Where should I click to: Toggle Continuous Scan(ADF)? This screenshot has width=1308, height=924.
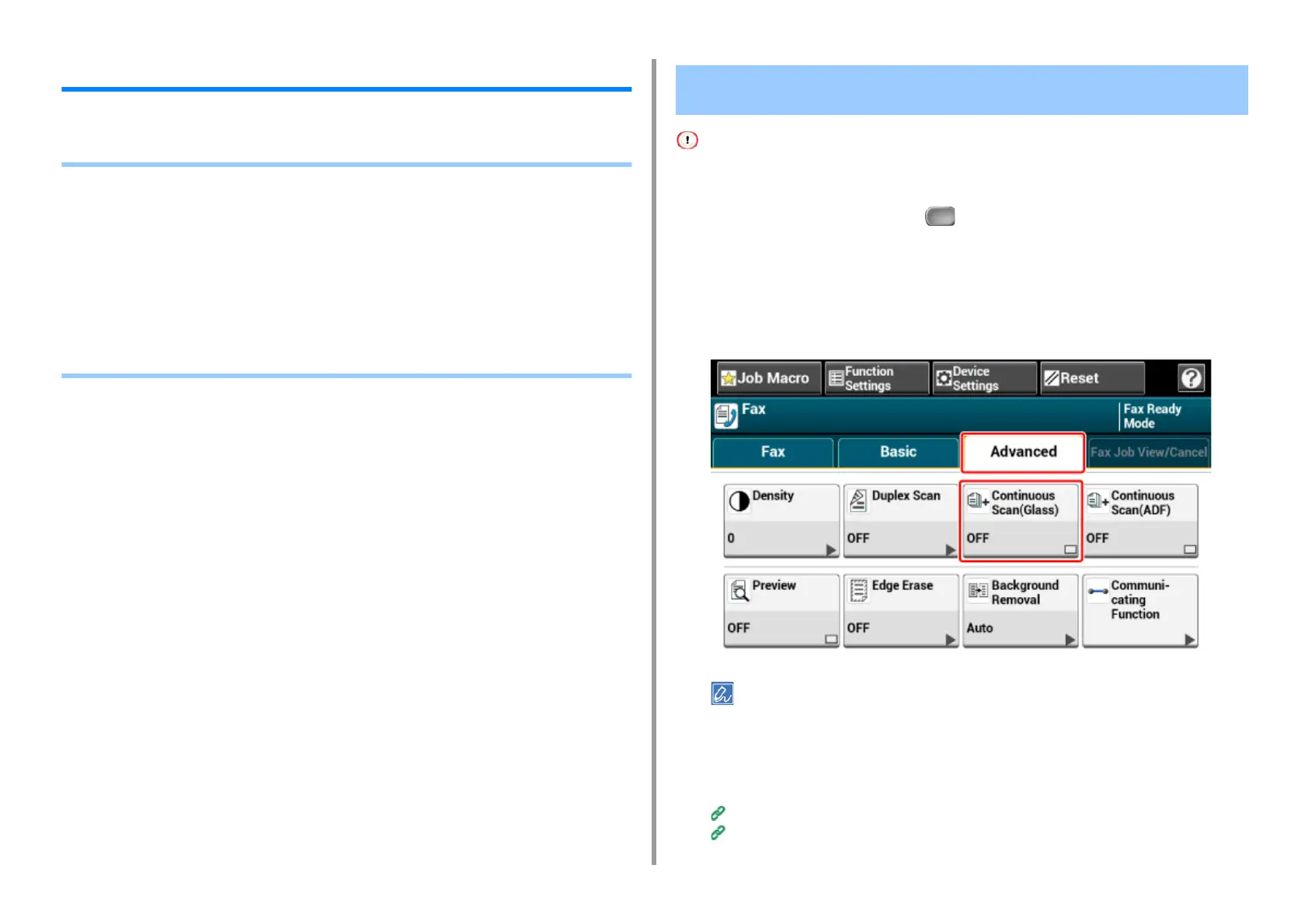click(x=1140, y=520)
